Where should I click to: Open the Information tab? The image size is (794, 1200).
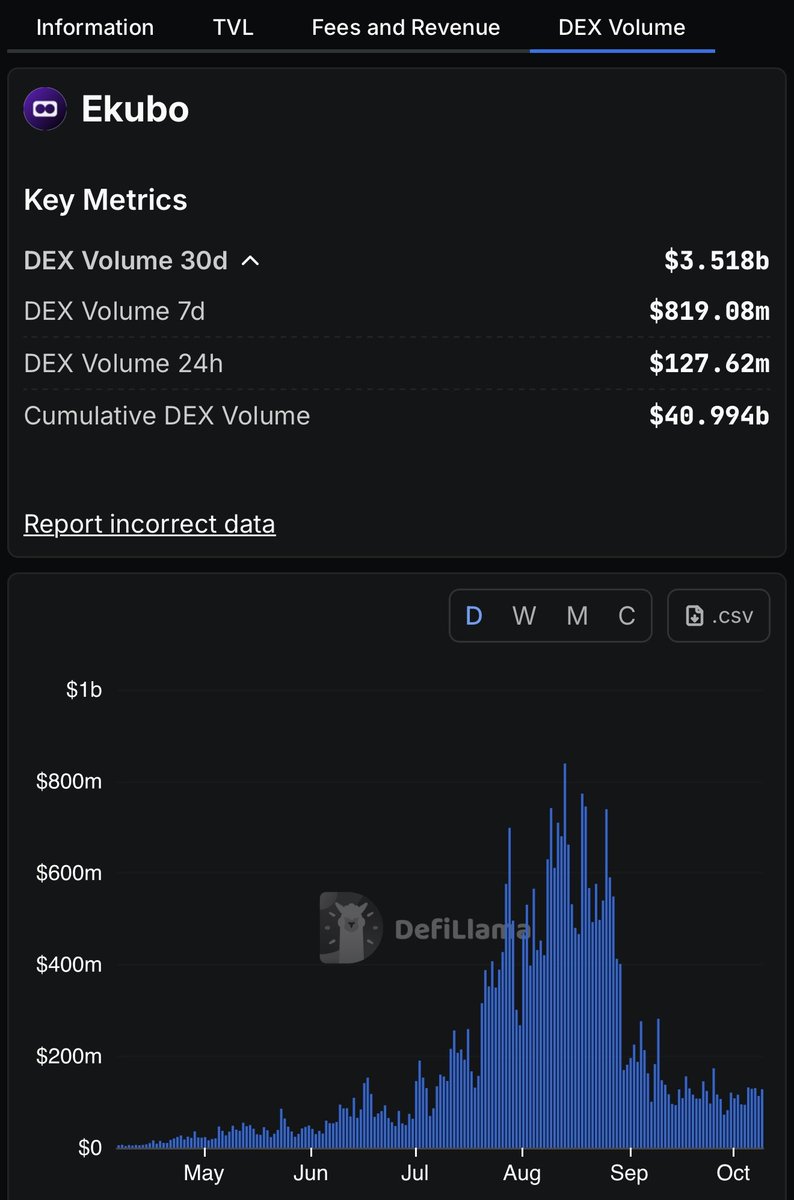[x=95, y=27]
